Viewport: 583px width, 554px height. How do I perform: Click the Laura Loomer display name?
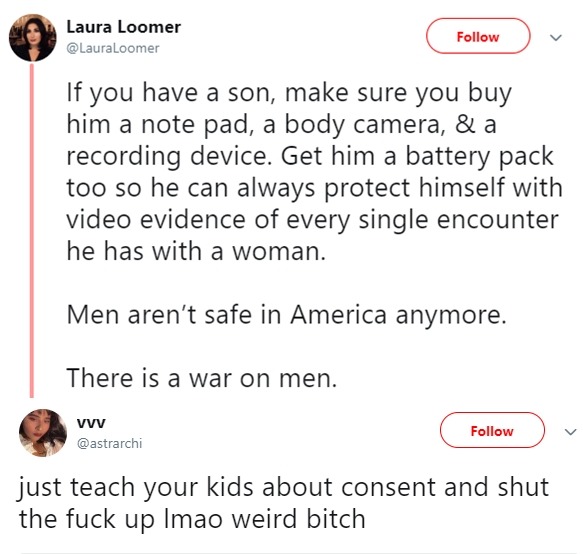[x=123, y=27]
